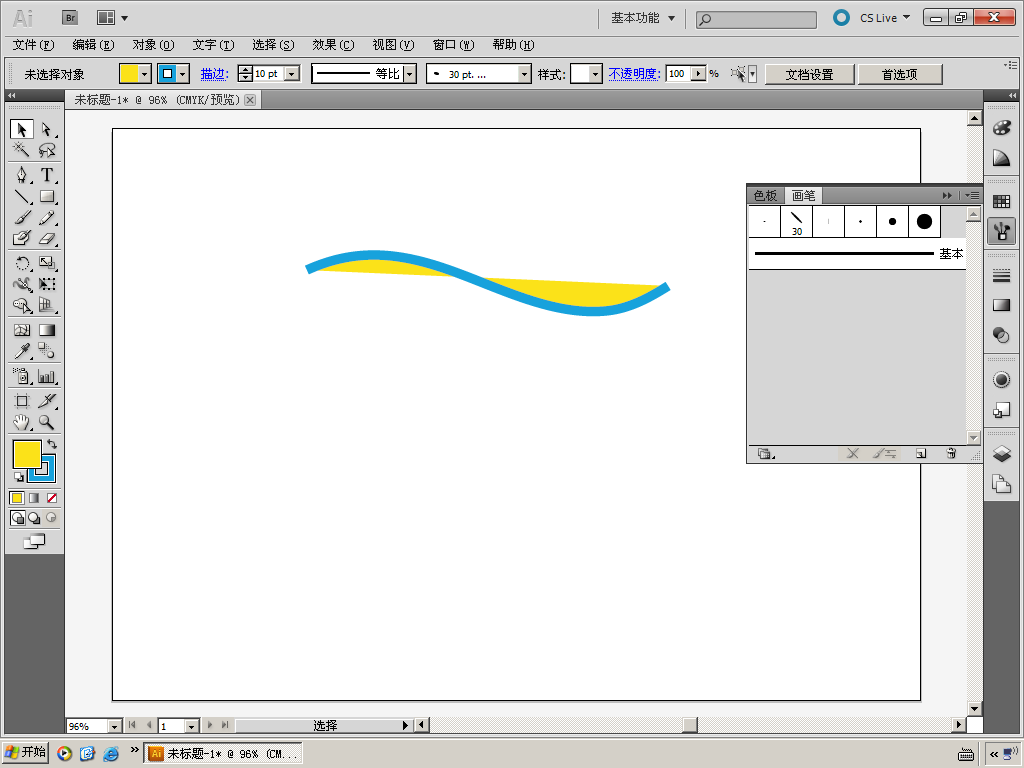The image size is (1024, 768).
Task: Select the Pencil tool
Action: coord(46,217)
